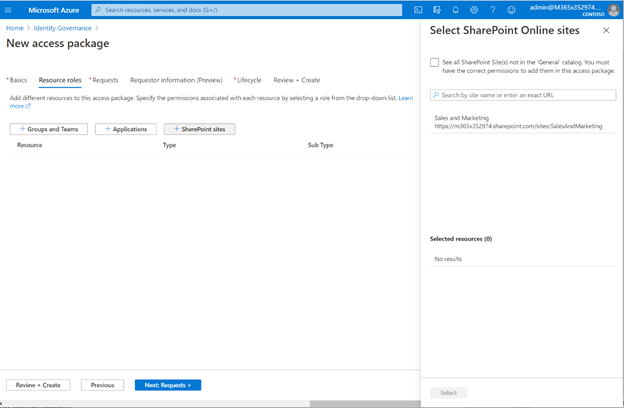Switch to the Requests tab
The width and height of the screenshot is (624, 408).
(104, 80)
